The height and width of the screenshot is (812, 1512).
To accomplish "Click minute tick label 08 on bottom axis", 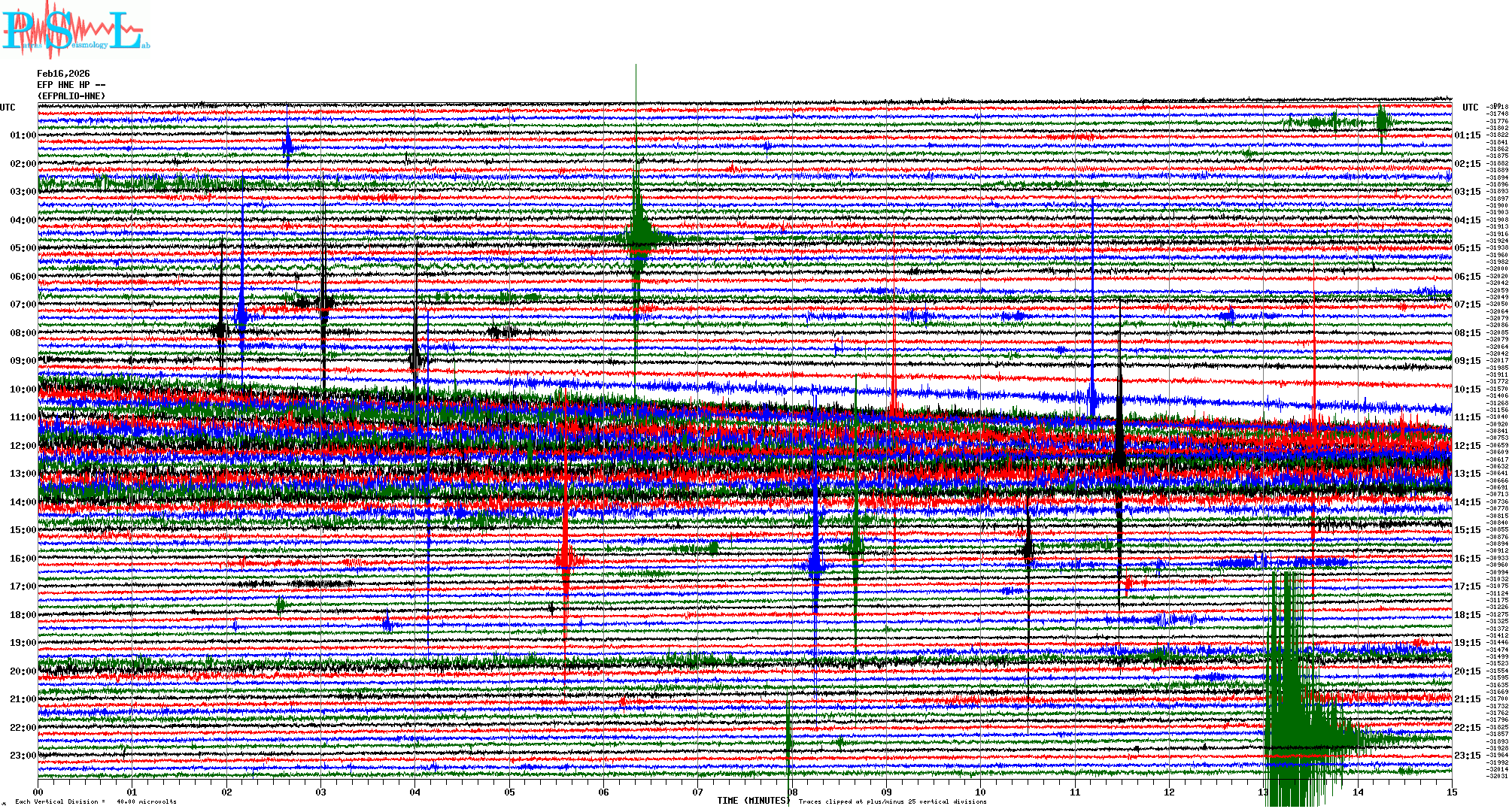I will click(x=792, y=792).
